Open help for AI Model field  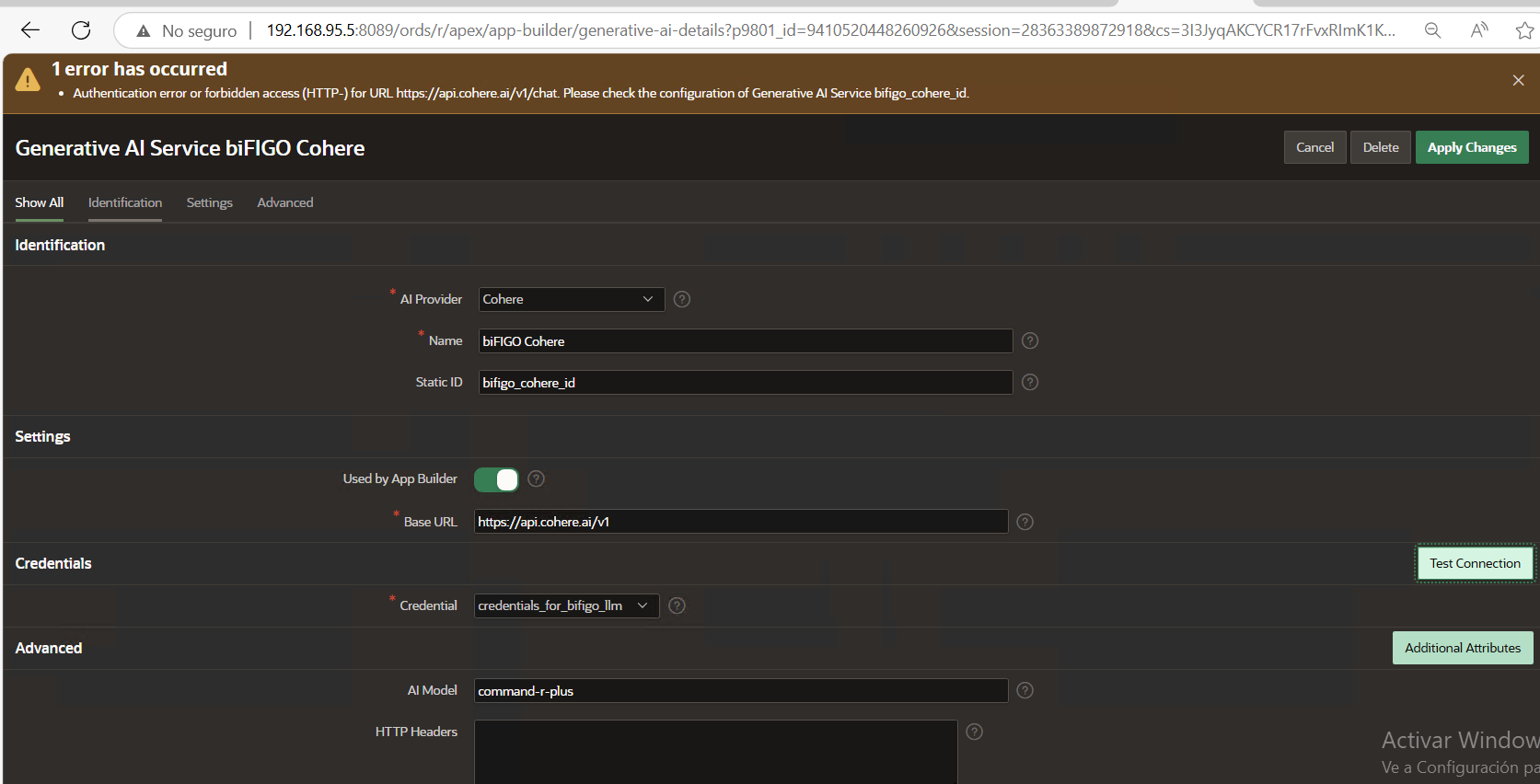tap(1025, 690)
